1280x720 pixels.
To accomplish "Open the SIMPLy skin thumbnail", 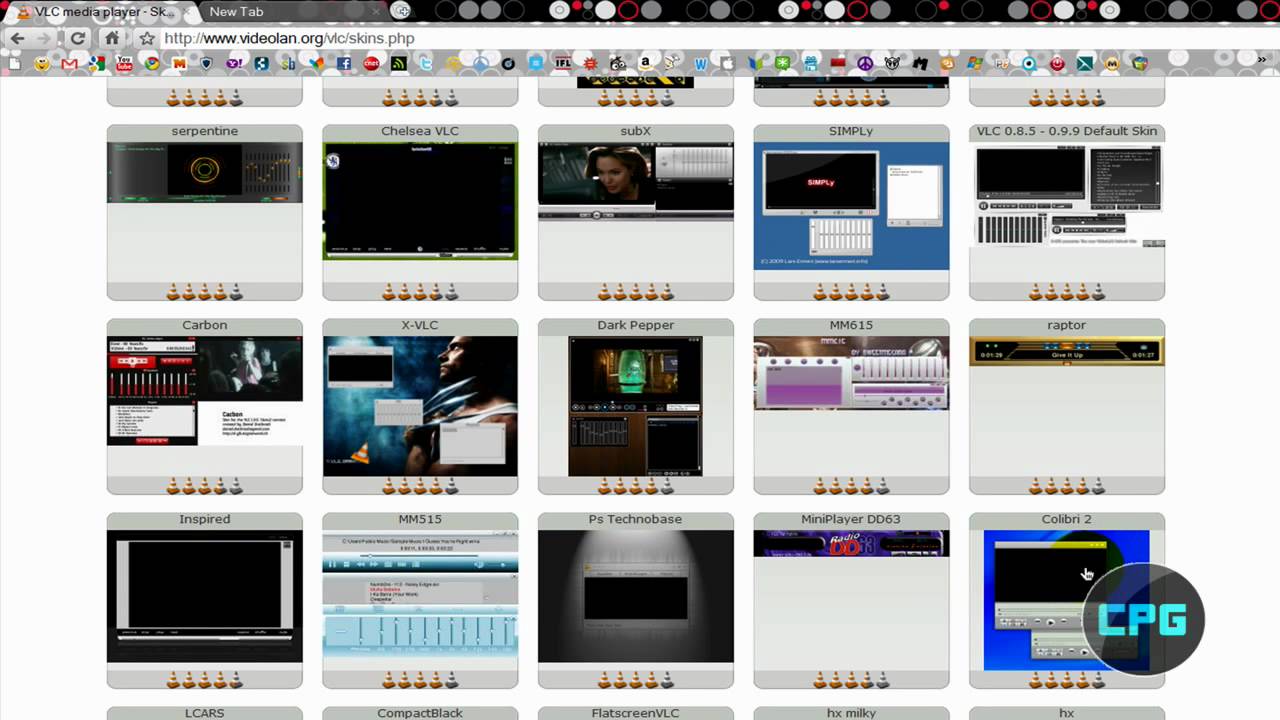I will [x=851, y=205].
